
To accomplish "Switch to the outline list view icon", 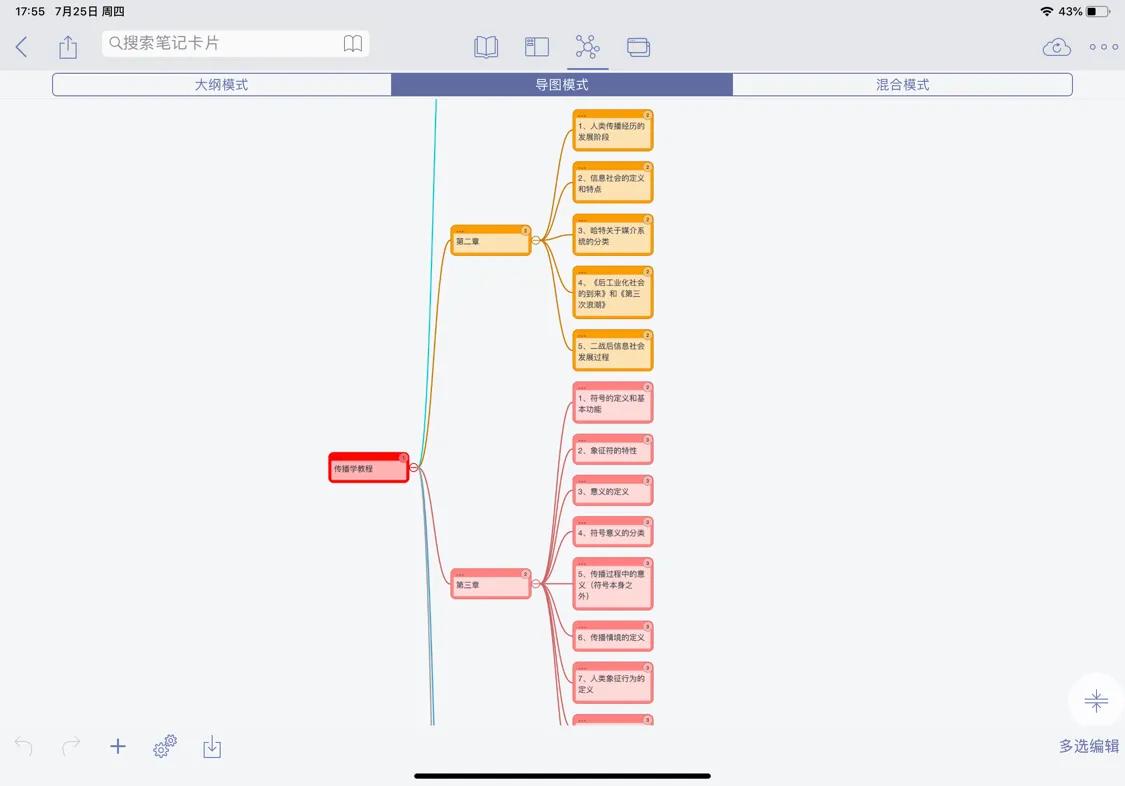I will click(x=536, y=46).
